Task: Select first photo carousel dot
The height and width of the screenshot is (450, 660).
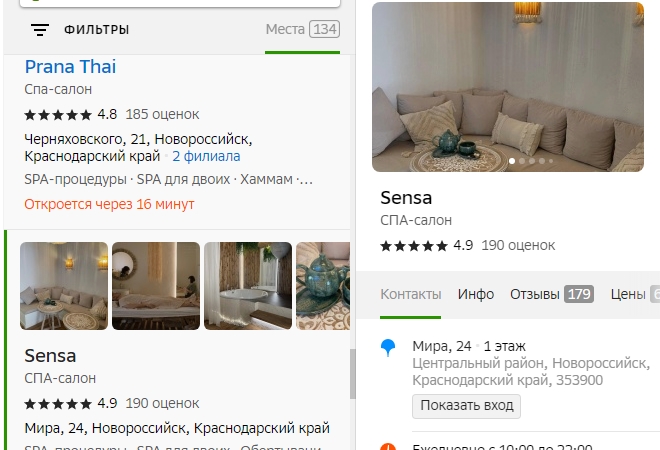Action: (512, 161)
